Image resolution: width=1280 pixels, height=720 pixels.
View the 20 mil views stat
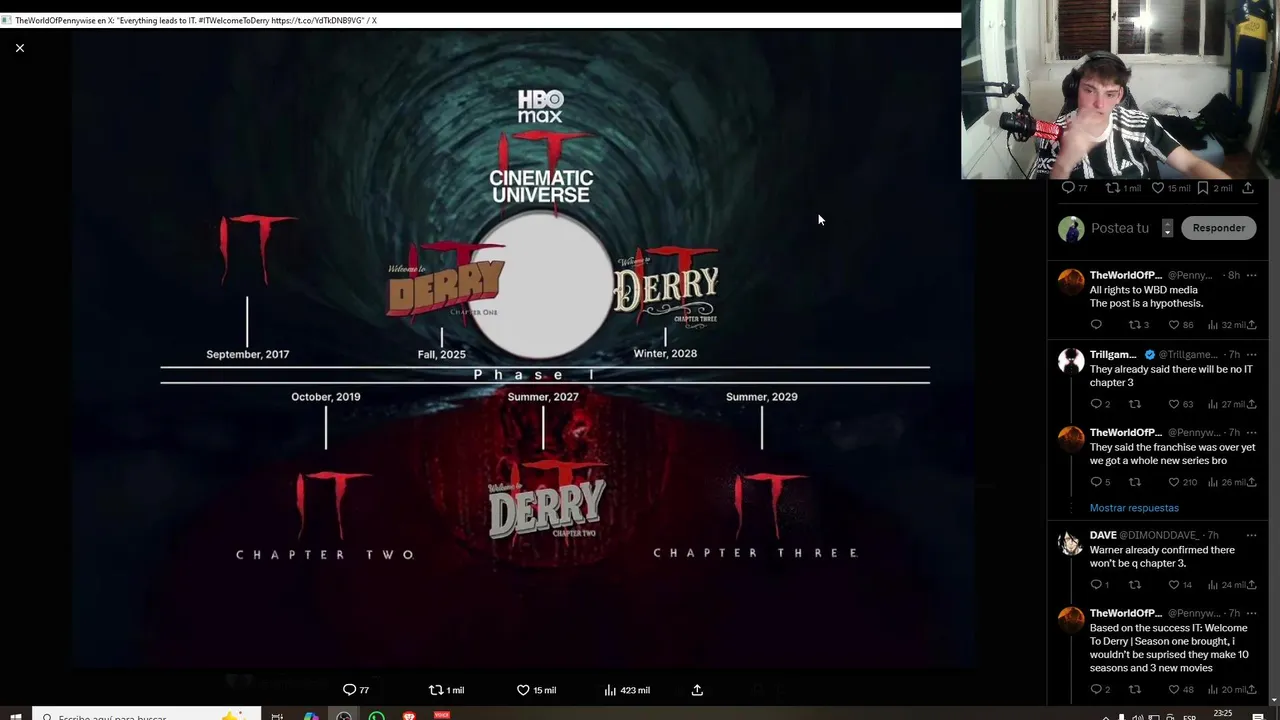coord(1226,689)
